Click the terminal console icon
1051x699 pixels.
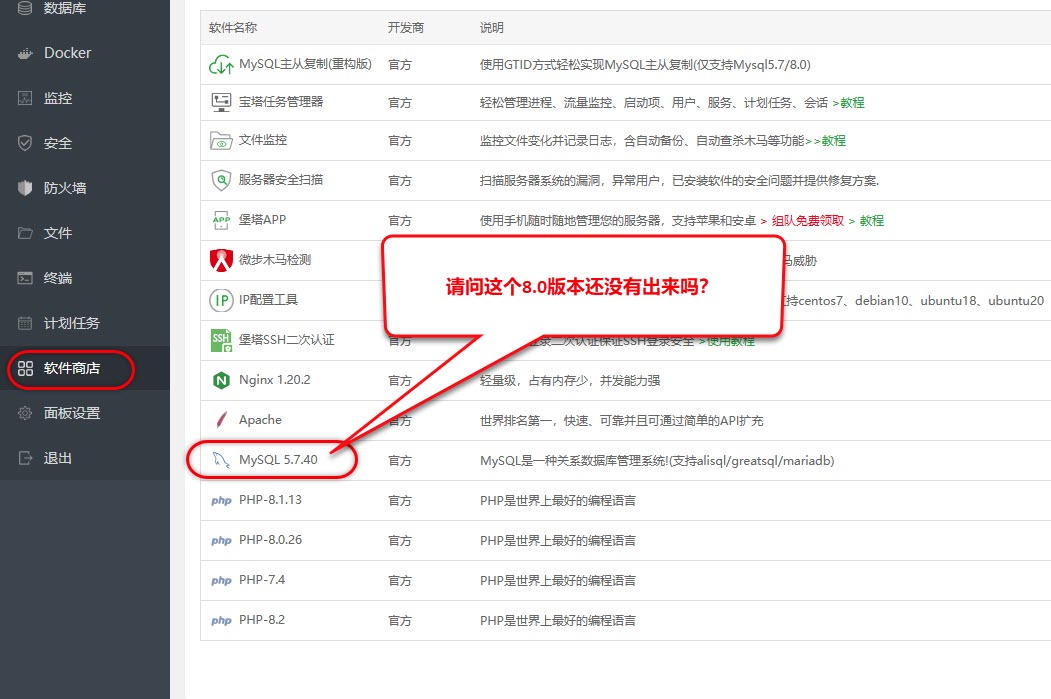tap(25, 278)
